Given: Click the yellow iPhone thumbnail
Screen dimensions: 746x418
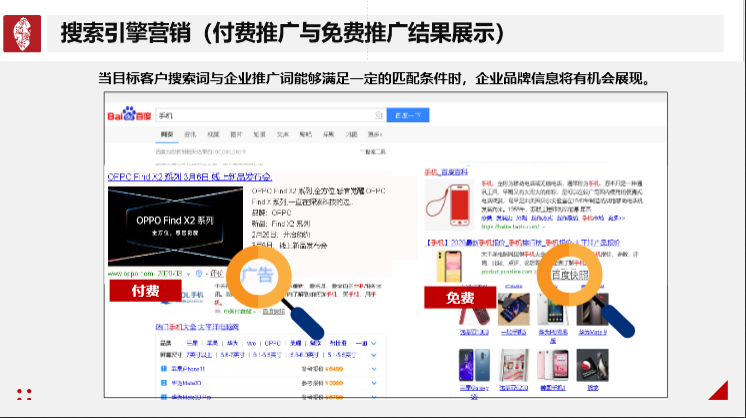Looking at the screenshot, I should tap(449, 266).
